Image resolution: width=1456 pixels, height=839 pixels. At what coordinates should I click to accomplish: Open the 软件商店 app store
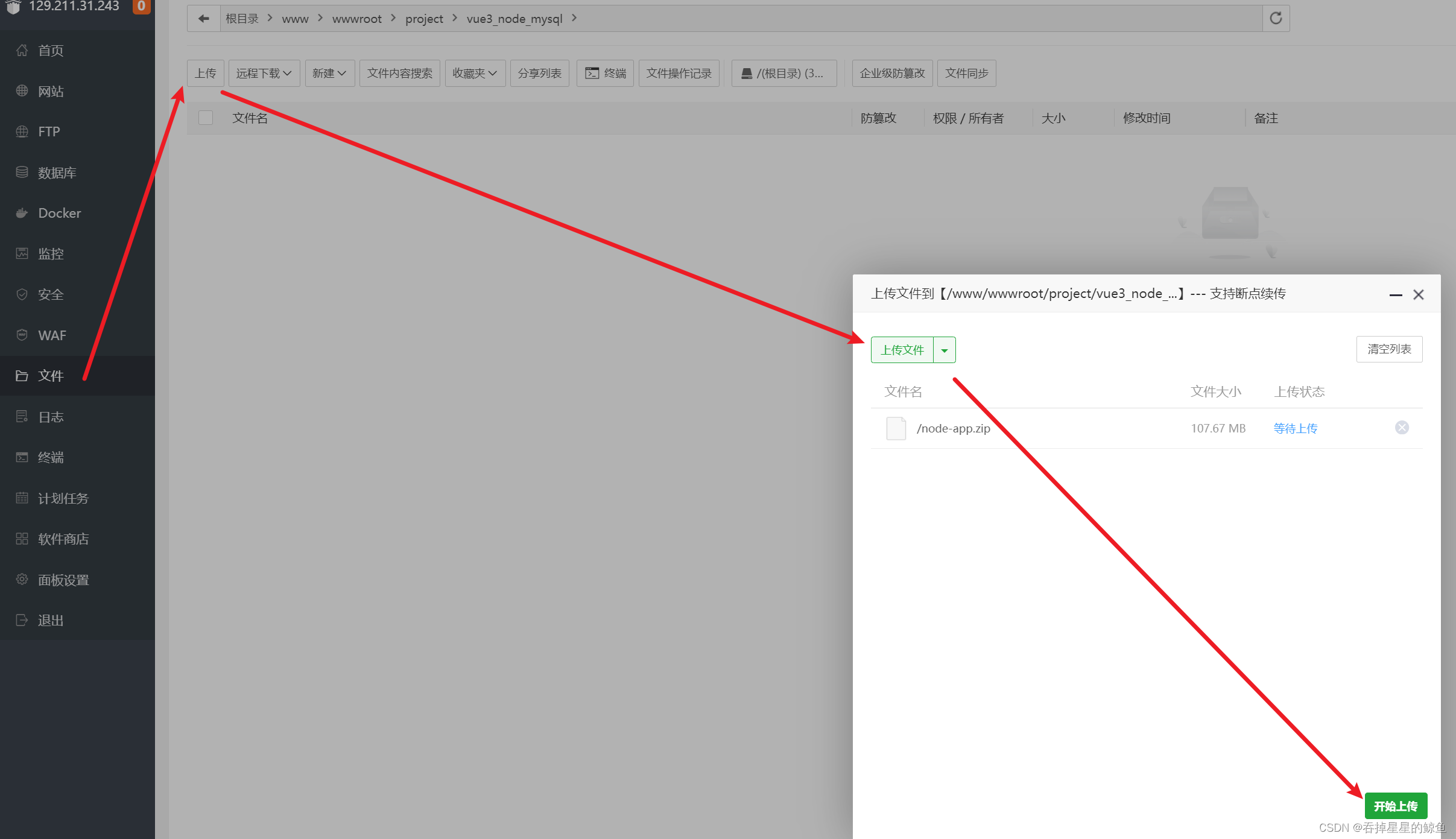click(63, 539)
